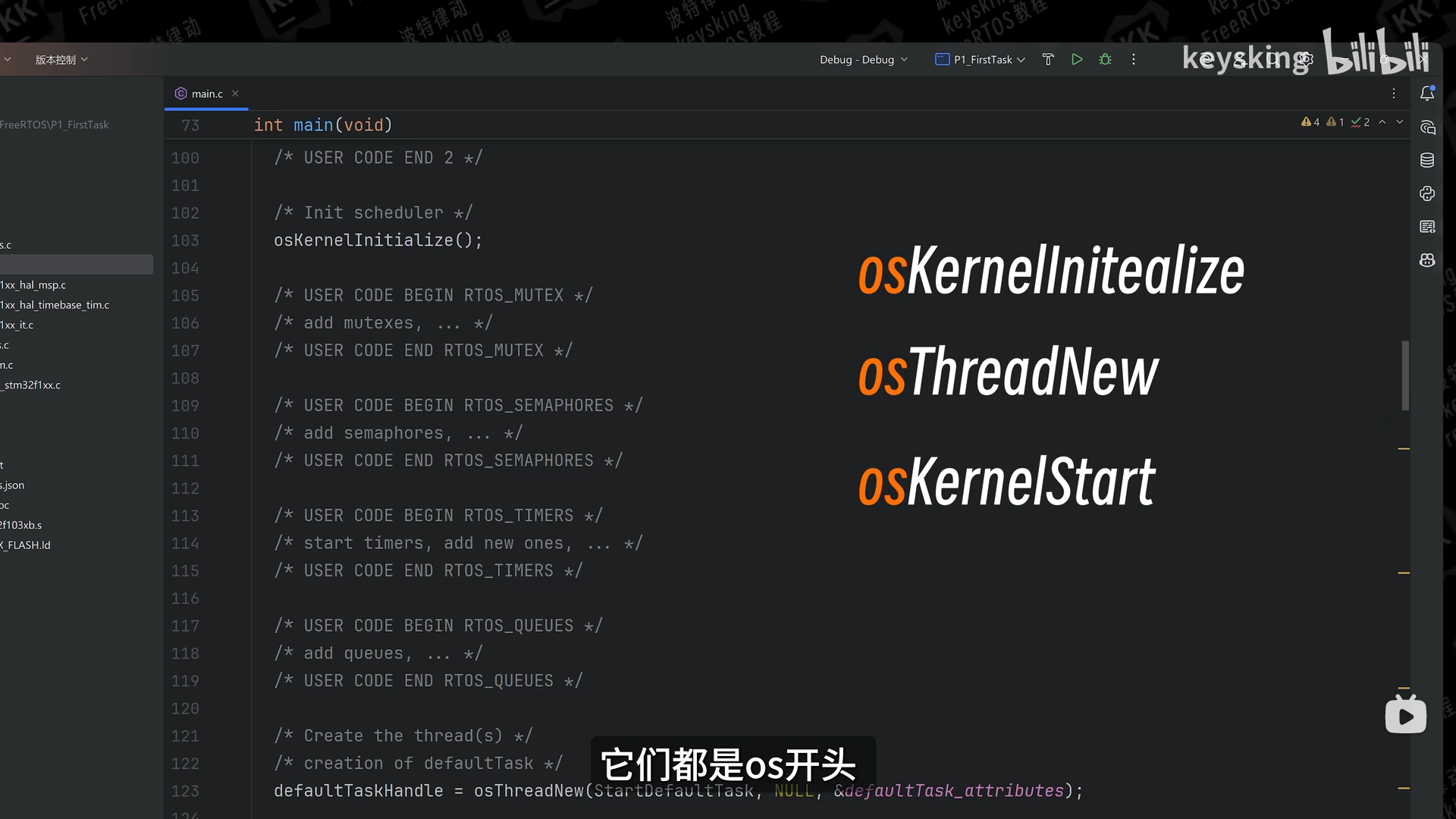Start debugging with the bug icon
1456x819 pixels.
(1105, 59)
